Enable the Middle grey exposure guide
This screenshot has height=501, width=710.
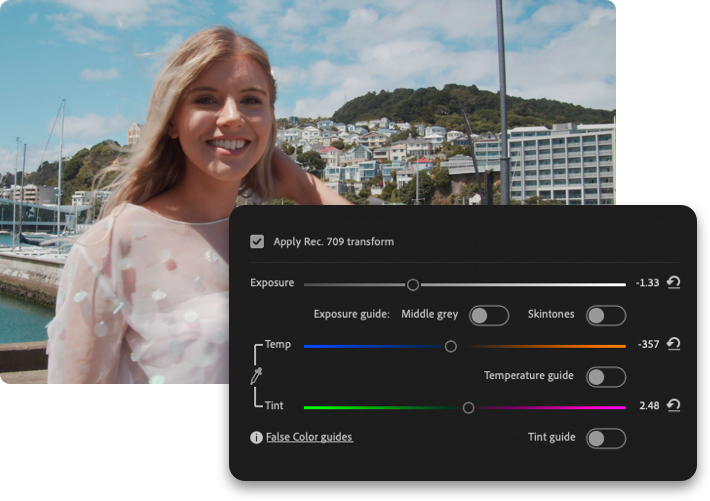coord(488,315)
